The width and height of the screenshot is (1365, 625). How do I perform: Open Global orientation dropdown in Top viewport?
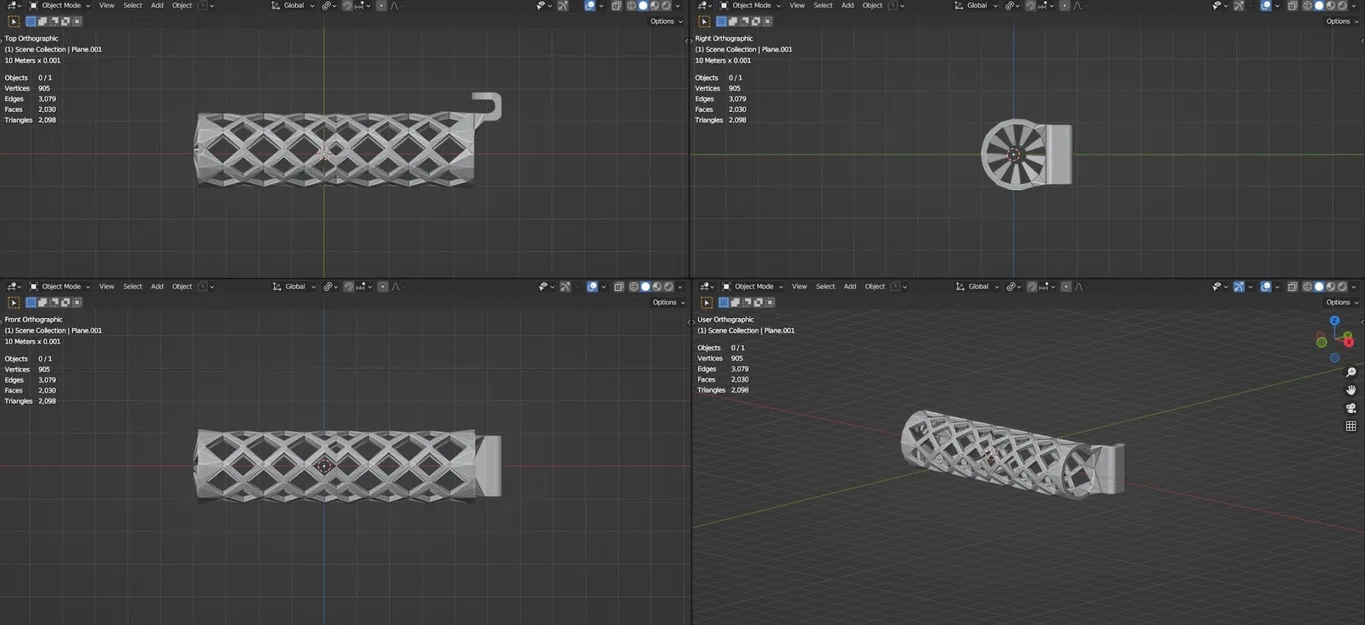coord(292,6)
